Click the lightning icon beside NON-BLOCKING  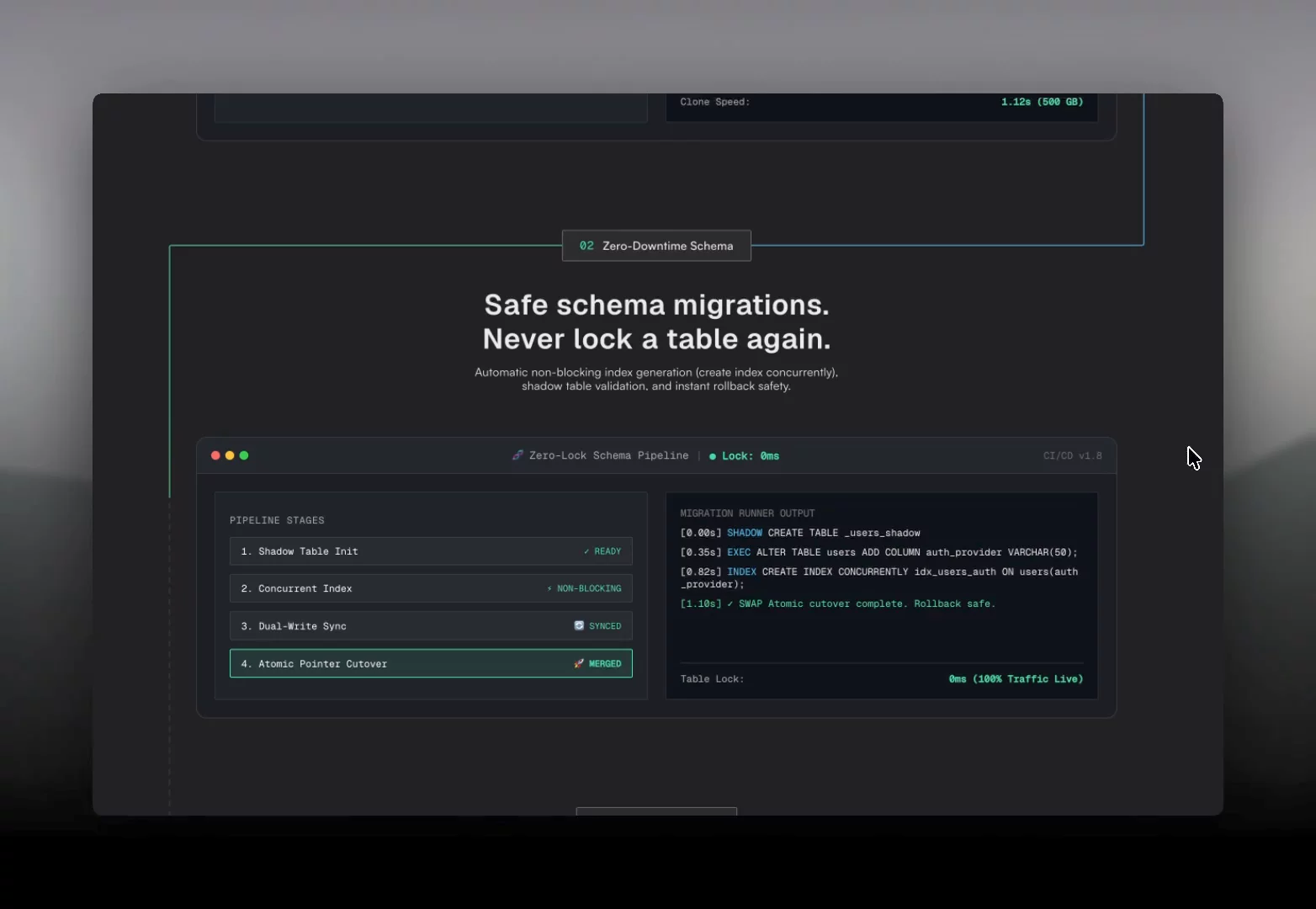(549, 588)
